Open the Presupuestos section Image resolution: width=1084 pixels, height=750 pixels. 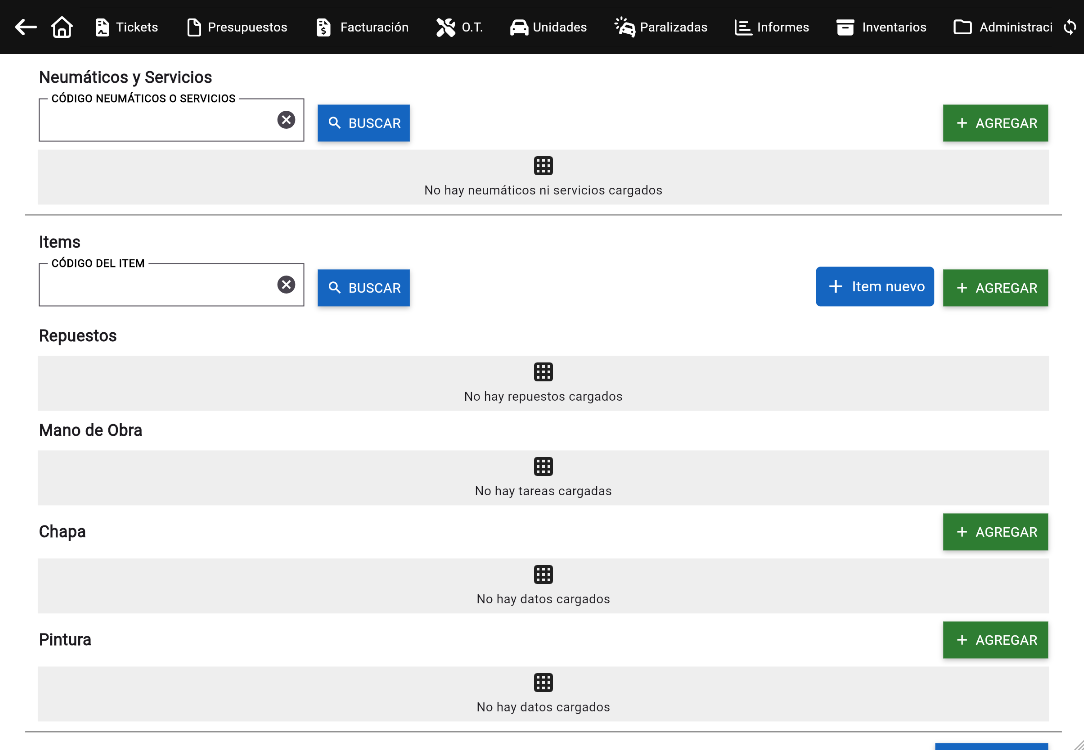[x=237, y=27]
